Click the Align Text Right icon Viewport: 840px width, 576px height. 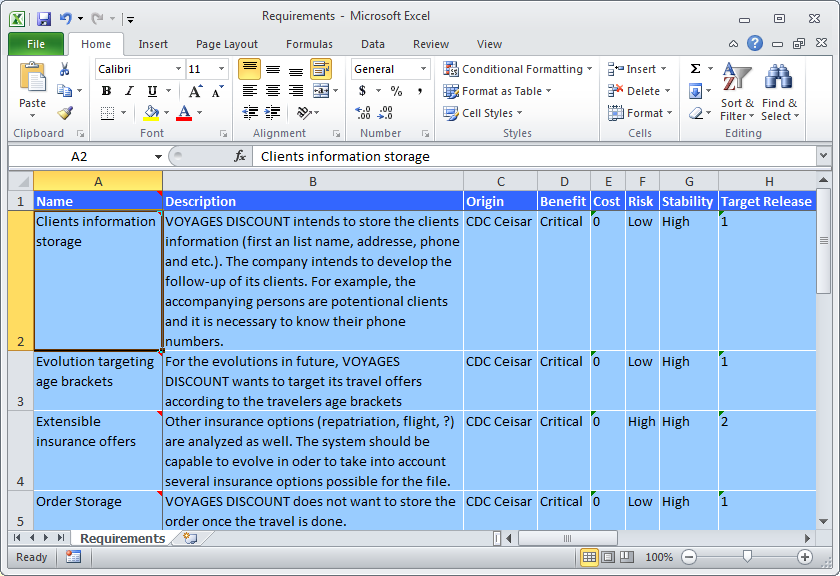click(x=296, y=91)
